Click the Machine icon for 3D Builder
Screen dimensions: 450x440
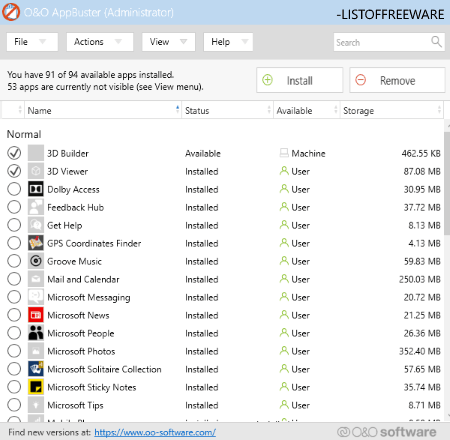coord(284,153)
